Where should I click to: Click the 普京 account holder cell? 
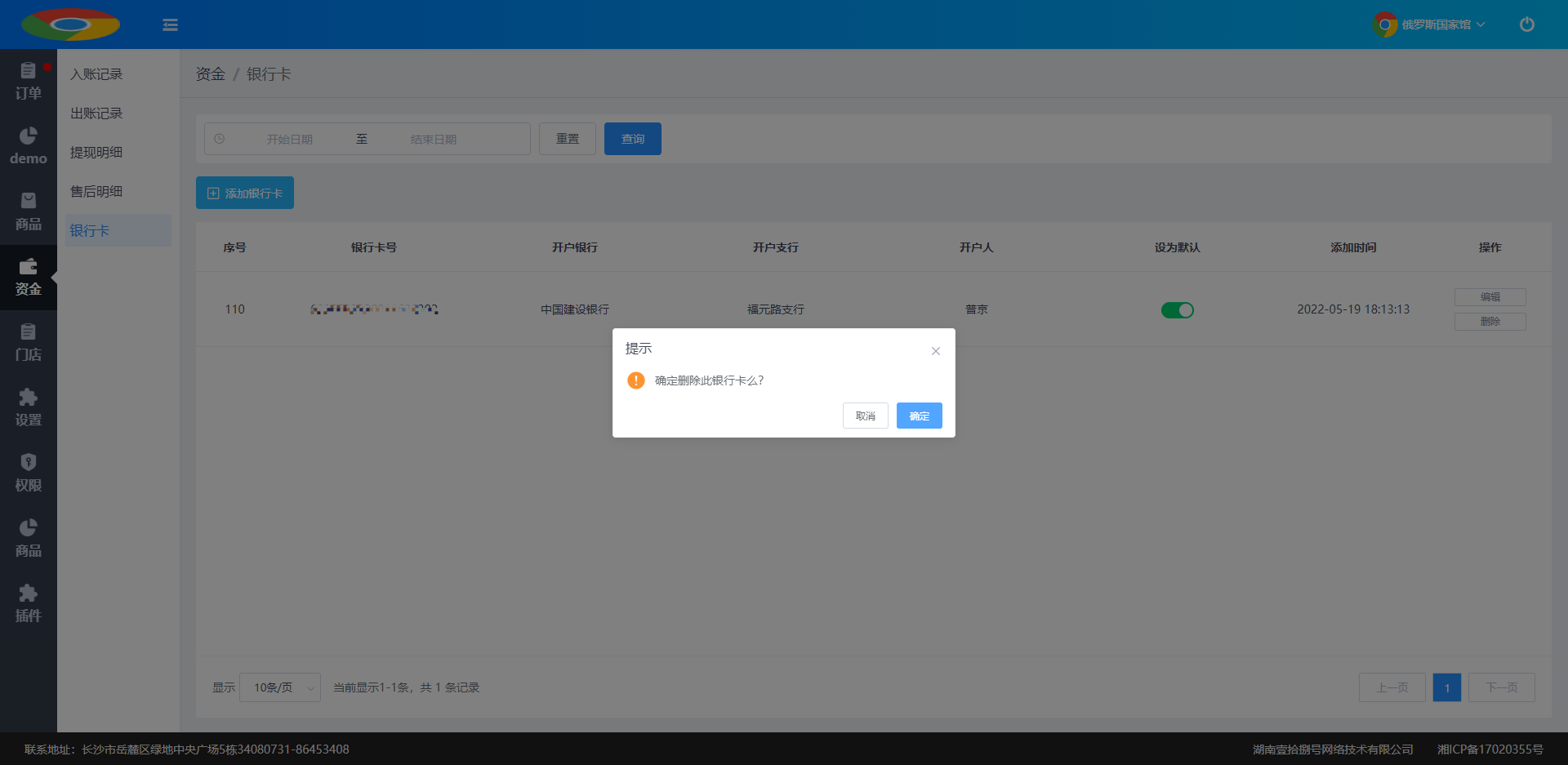(977, 309)
